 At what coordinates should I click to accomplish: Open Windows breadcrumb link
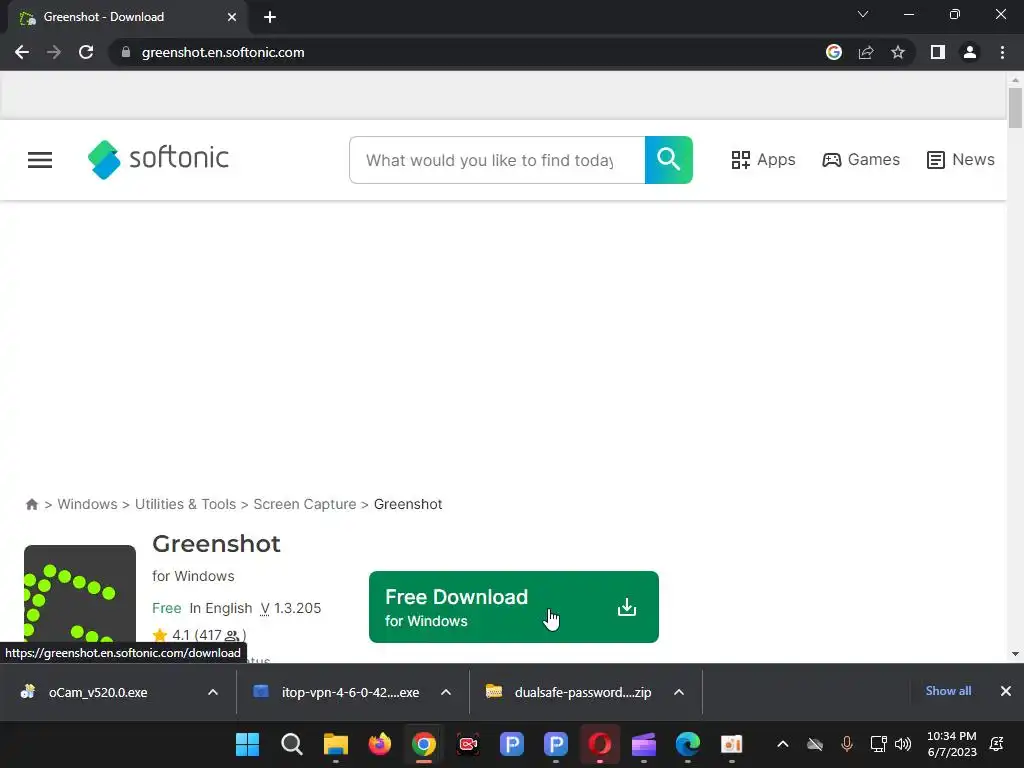pos(88,504)
